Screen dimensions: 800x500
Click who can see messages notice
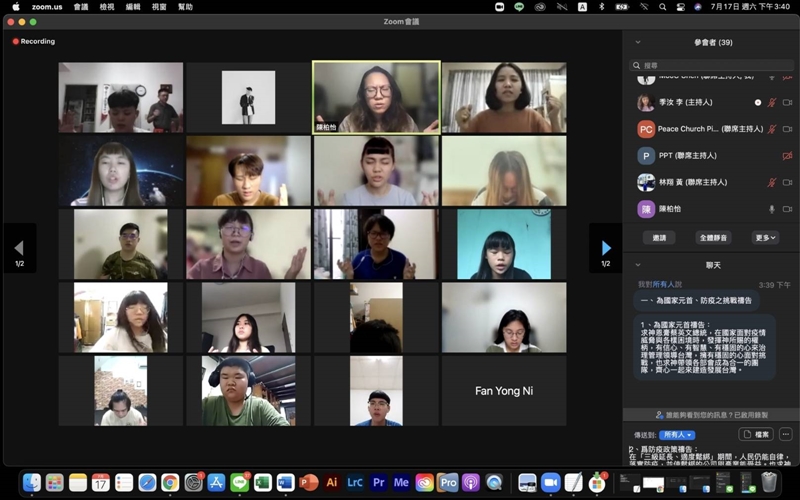[x=711, y=415]
